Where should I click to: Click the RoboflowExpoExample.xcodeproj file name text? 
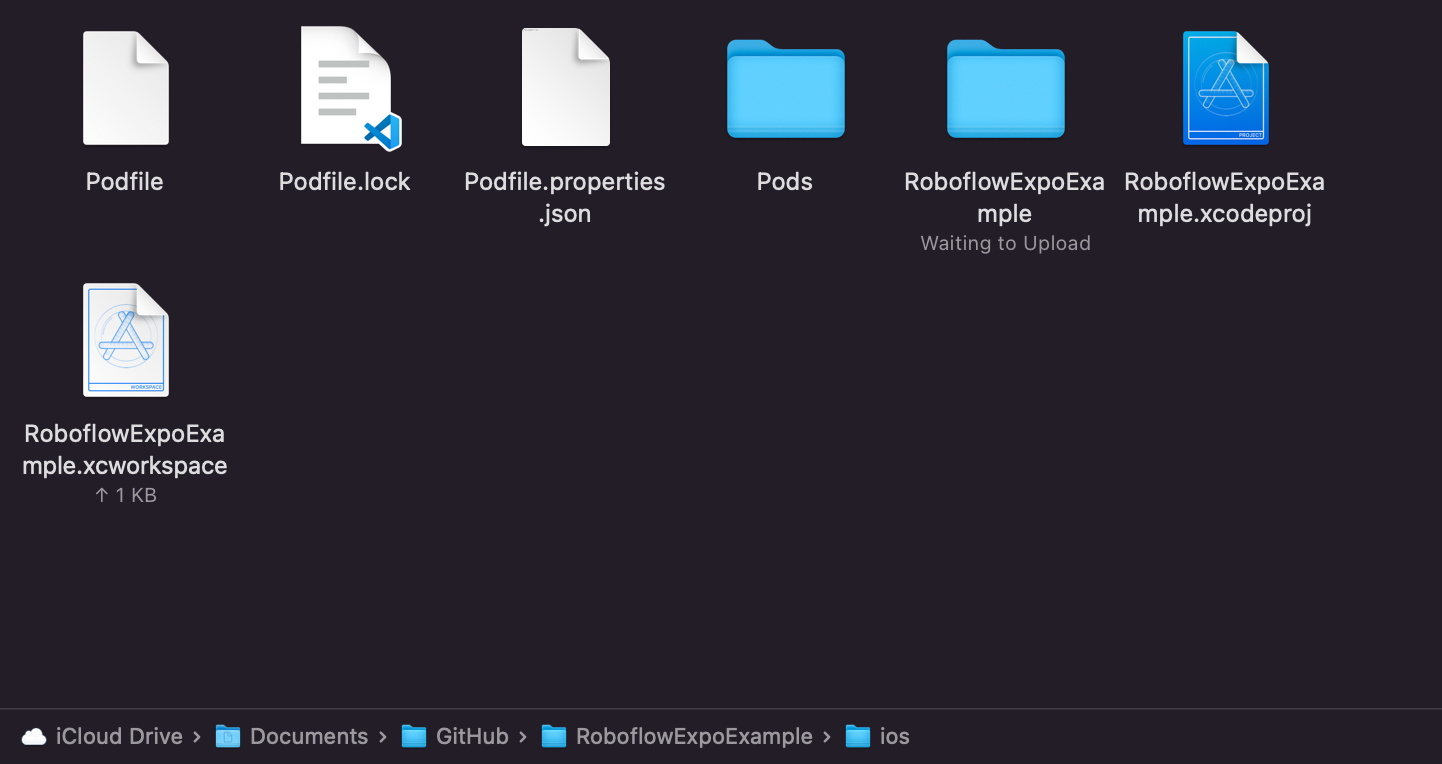point(1224,197)
